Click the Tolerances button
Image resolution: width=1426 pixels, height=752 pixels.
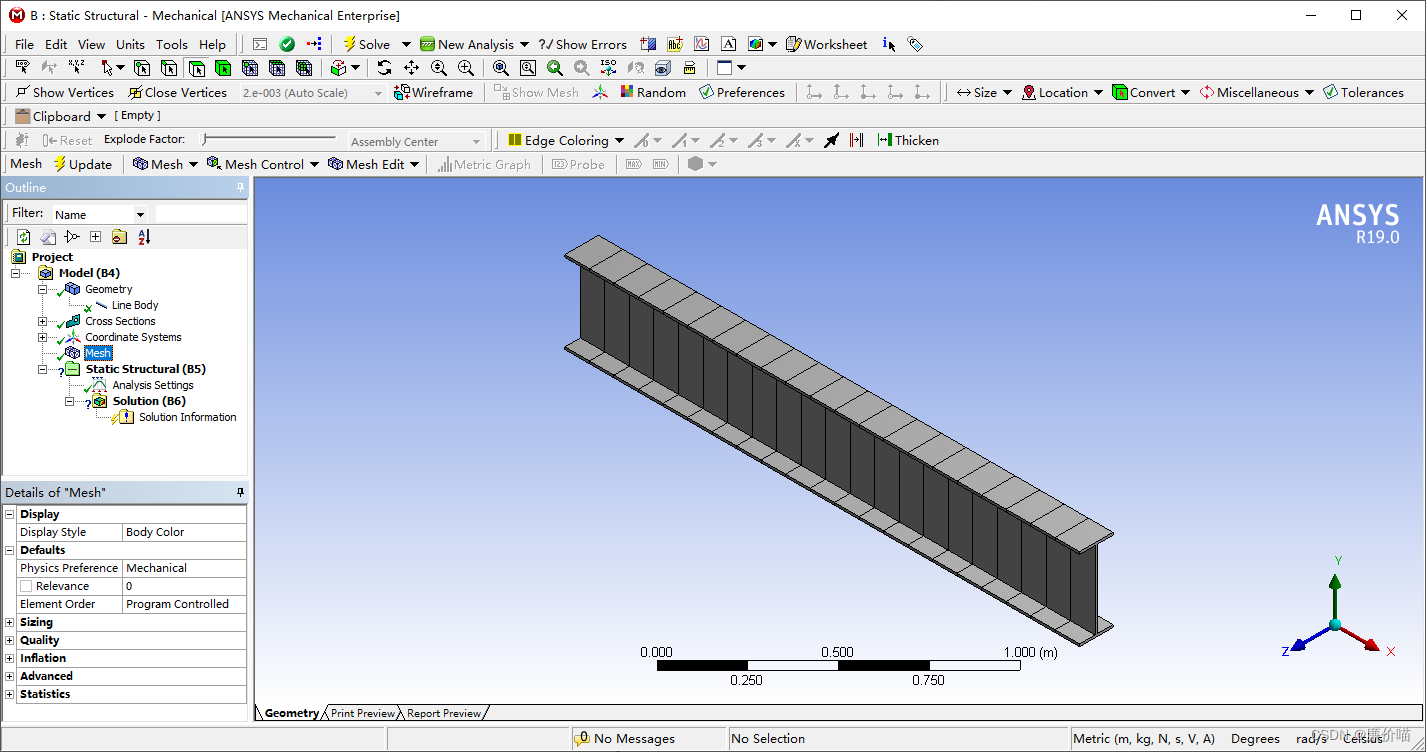coord(1363,92)
